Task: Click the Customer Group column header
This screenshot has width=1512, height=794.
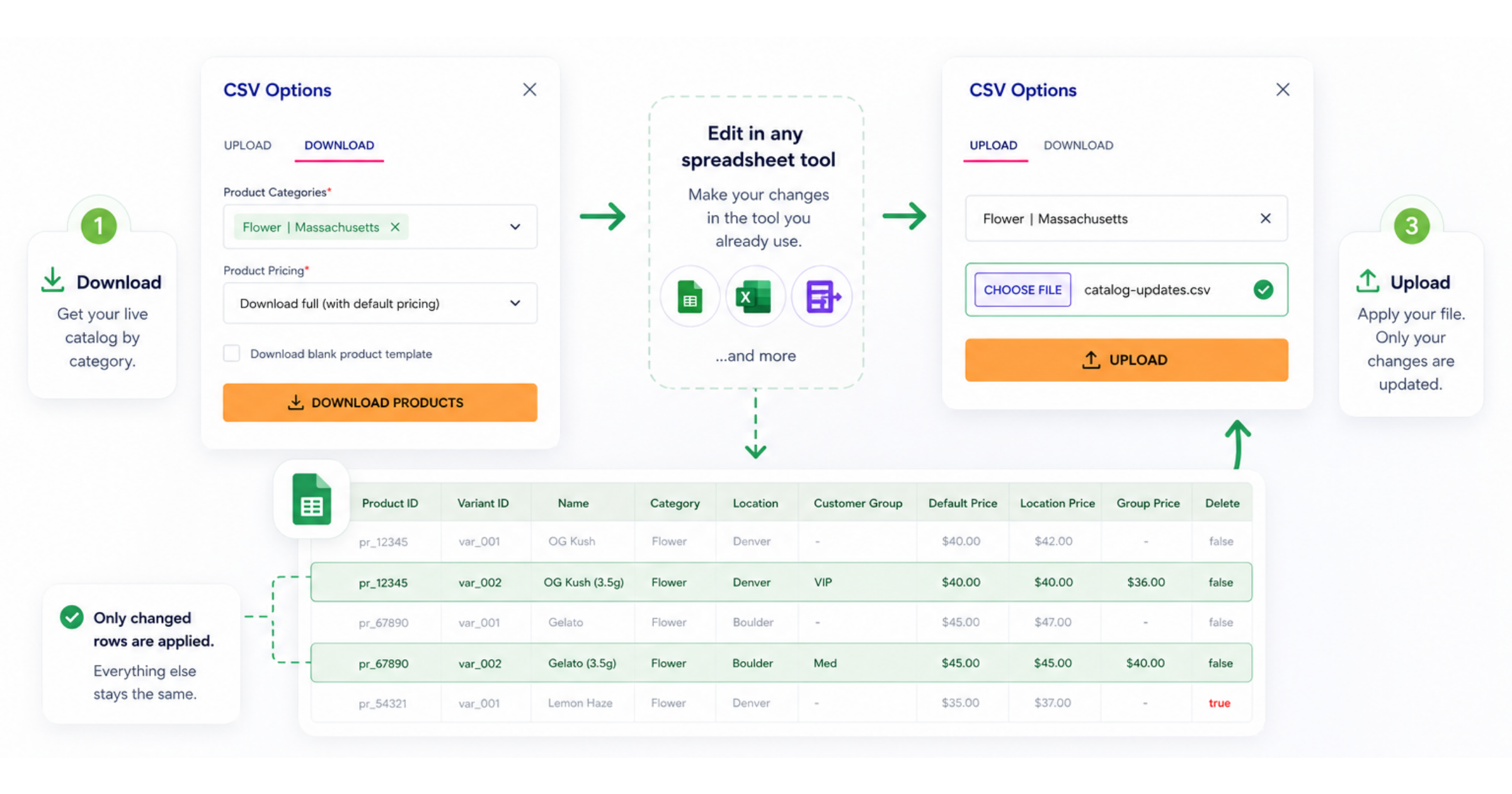Action: pos(857,503)
